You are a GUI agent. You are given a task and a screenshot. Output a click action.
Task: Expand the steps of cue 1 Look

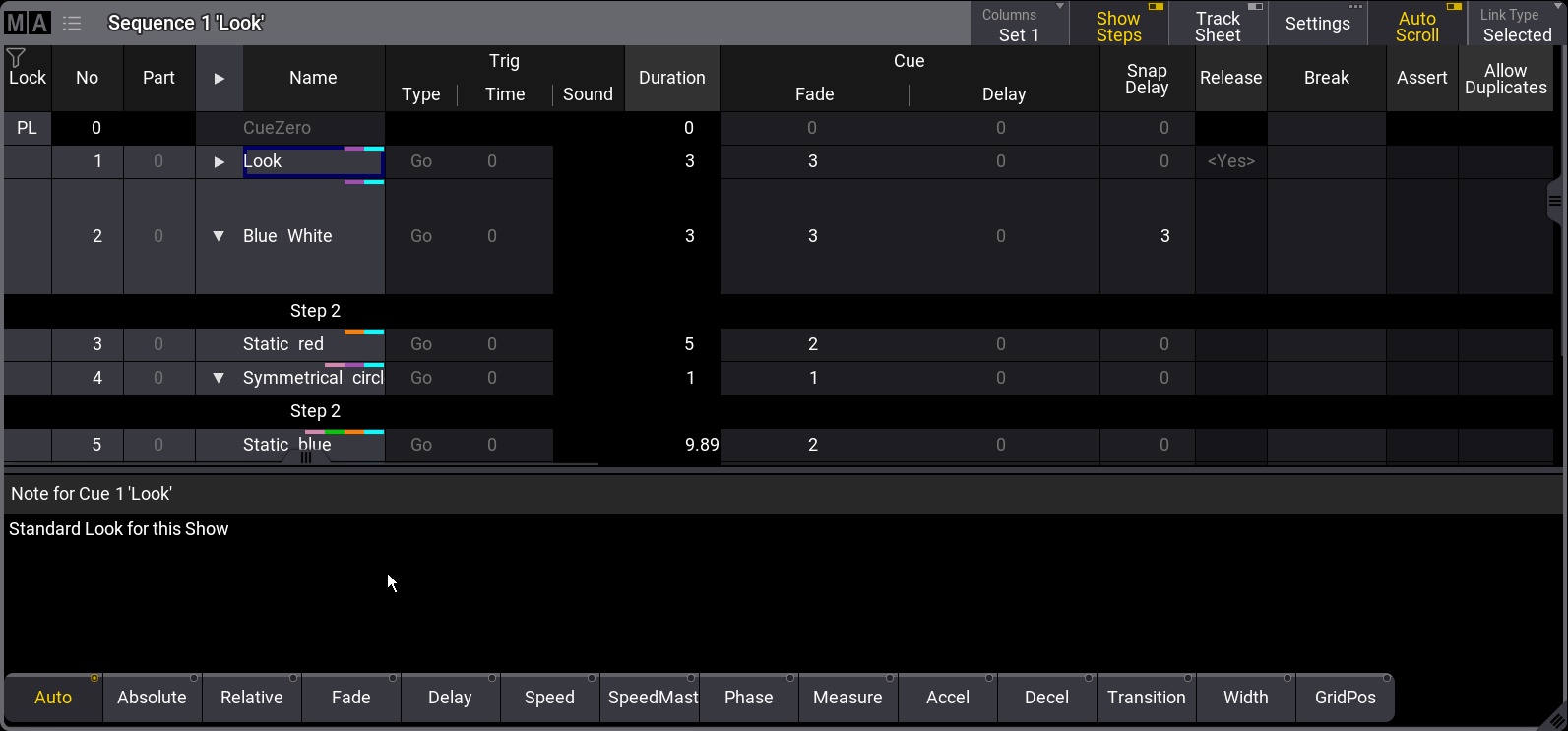[x=219, y=161]
